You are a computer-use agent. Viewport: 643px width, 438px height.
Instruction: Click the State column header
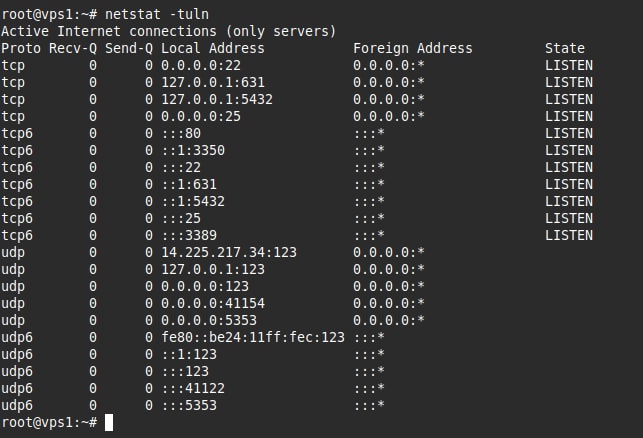(x=565, y=48)
